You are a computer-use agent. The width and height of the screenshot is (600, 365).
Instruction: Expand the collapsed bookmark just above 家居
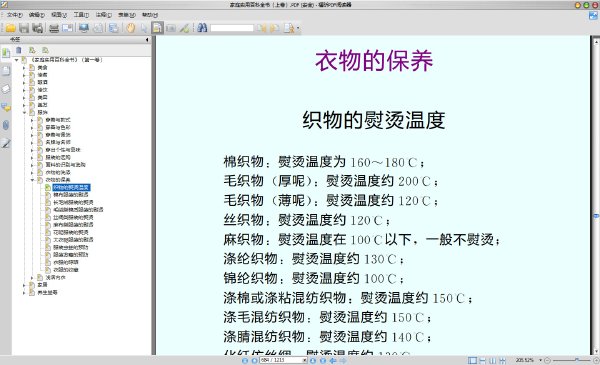[32, 277]
